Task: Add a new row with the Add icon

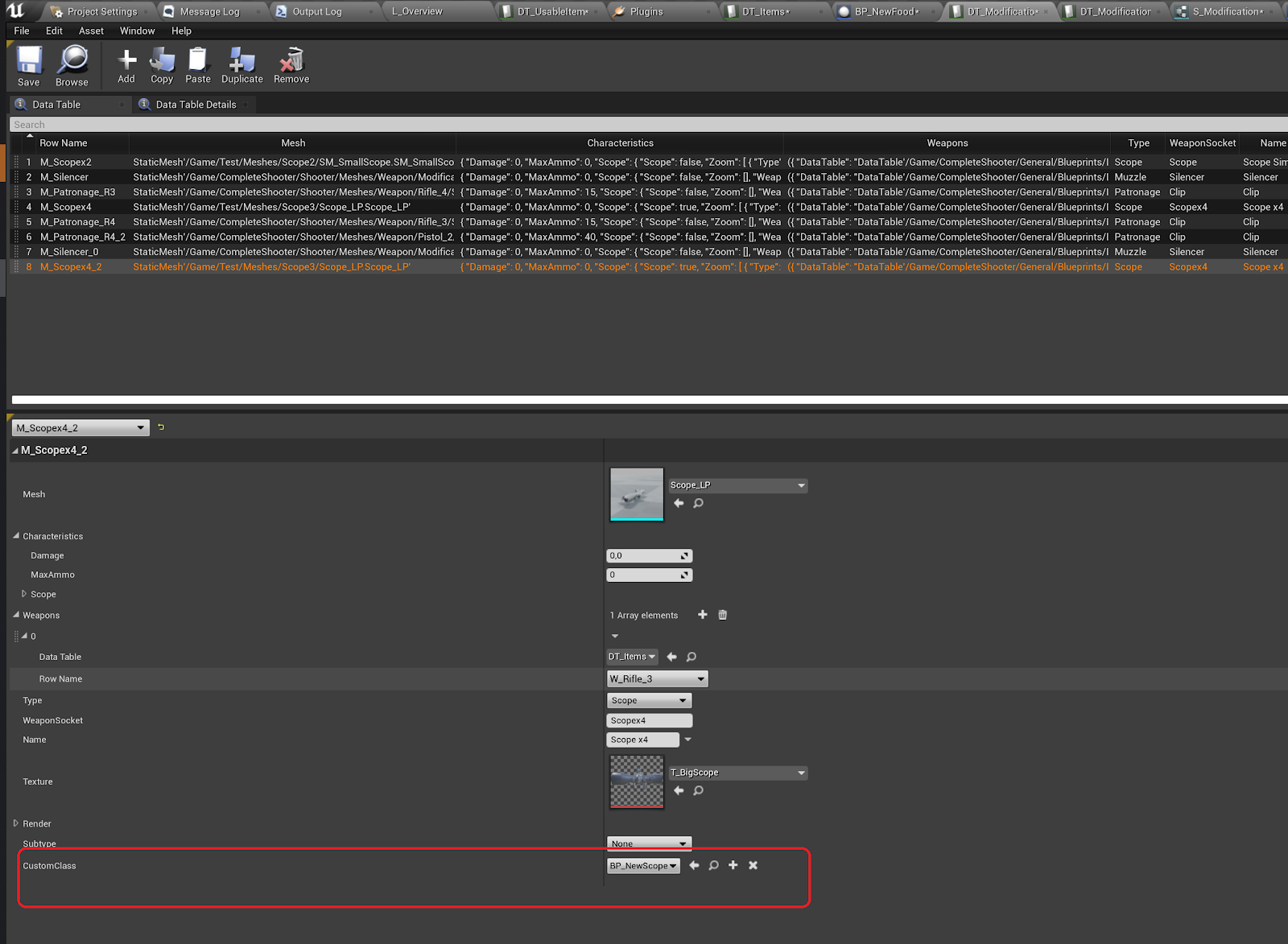Action: coord(126,65)
